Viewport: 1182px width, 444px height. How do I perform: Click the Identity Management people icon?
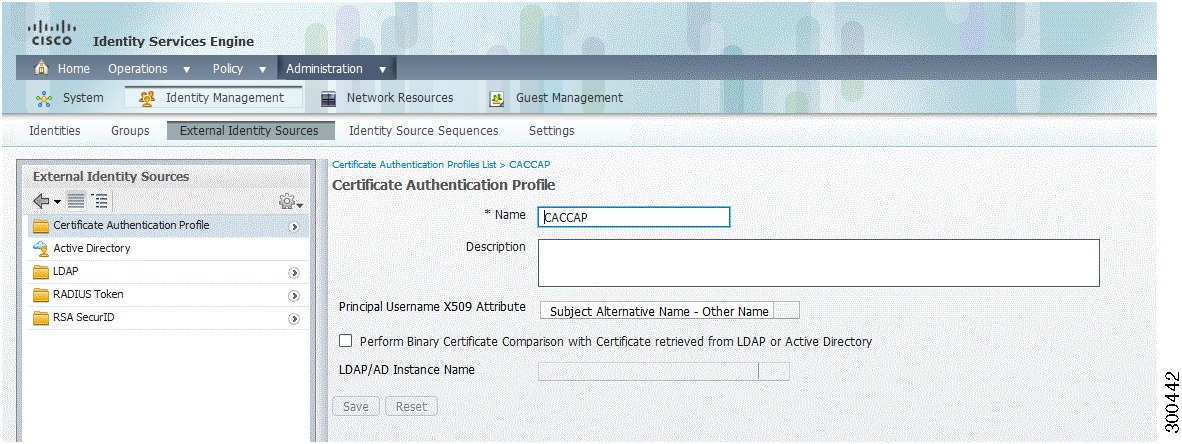[149, 98]
